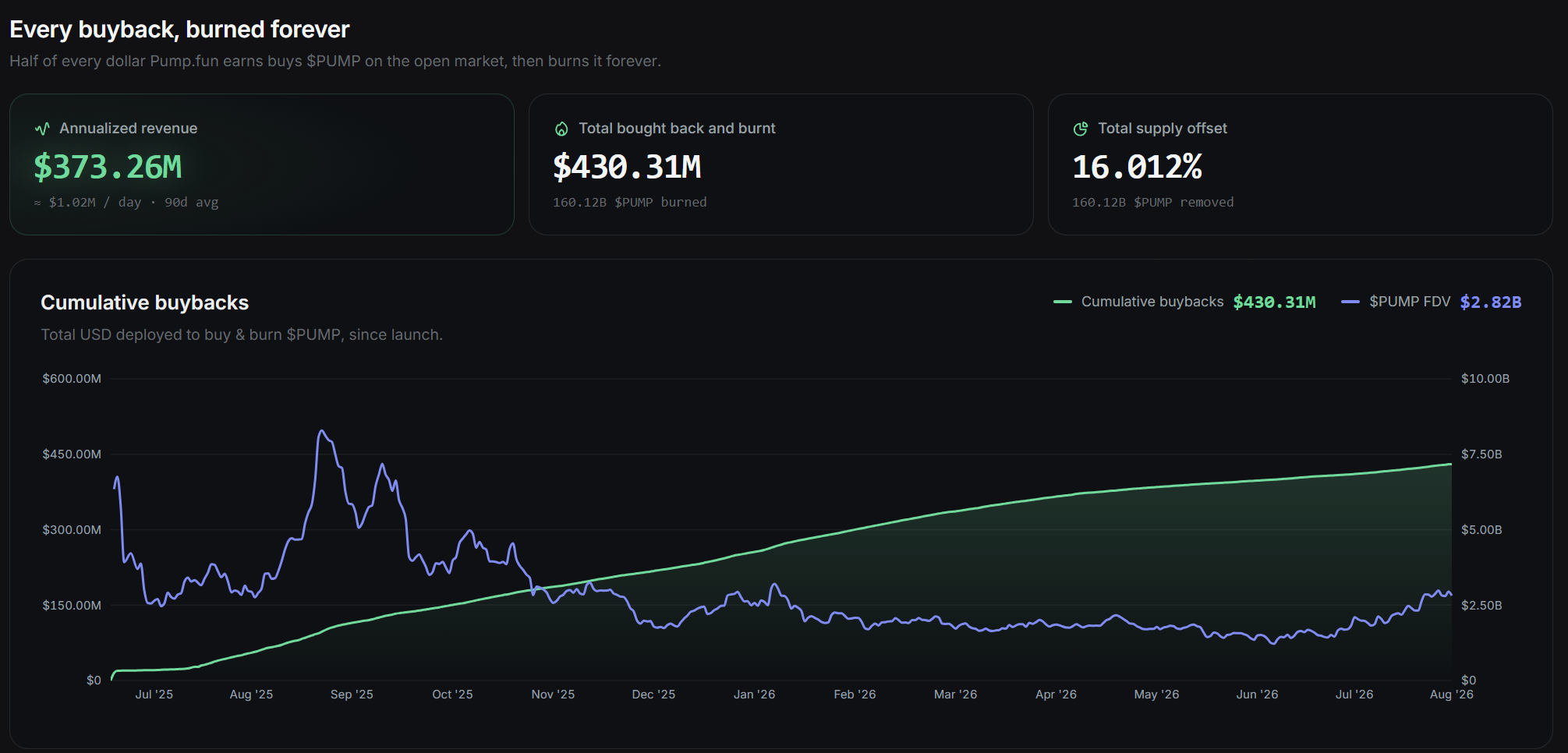Click the "Total USD deployed" chart description

(x=242, y=334)
